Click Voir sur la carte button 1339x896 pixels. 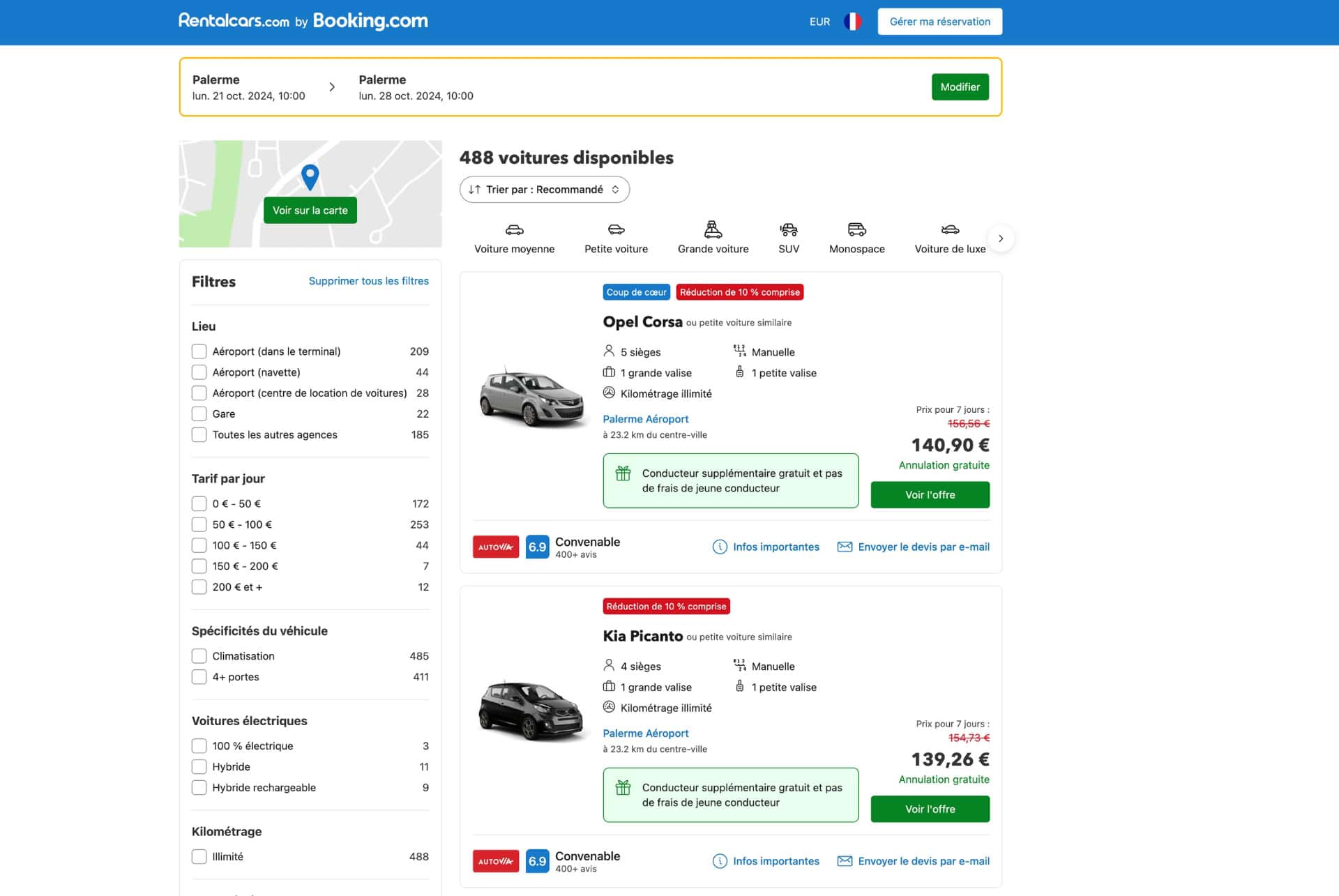pyautogui.click(x=310, y=211)
